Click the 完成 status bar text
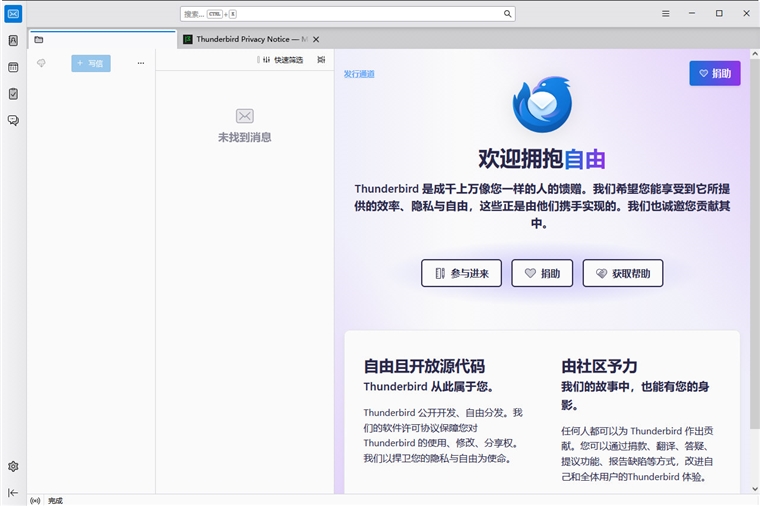760x506 pixels. (x=55, y=500)
